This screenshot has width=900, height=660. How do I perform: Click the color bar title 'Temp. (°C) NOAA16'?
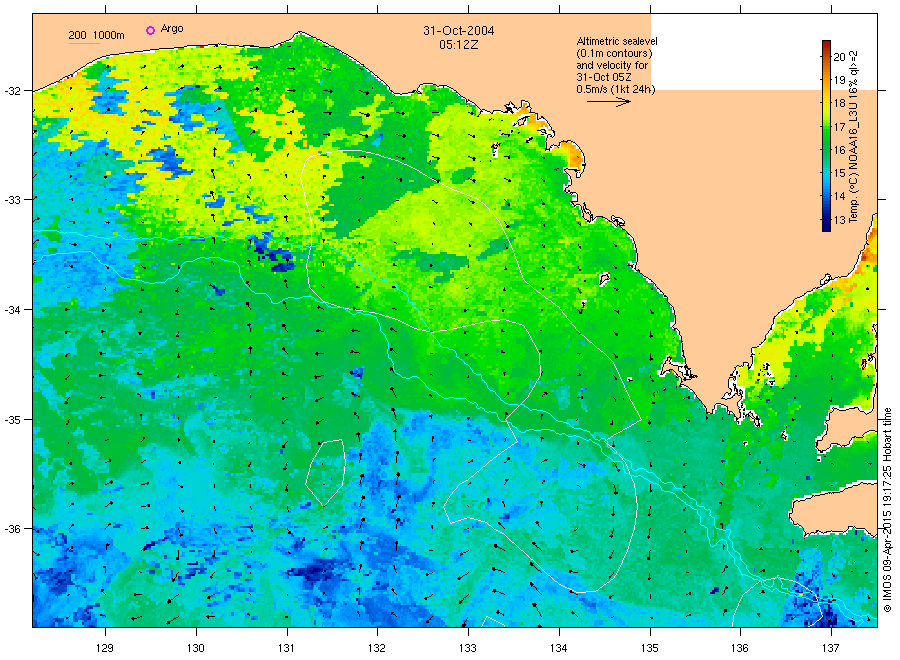(854, 137)
